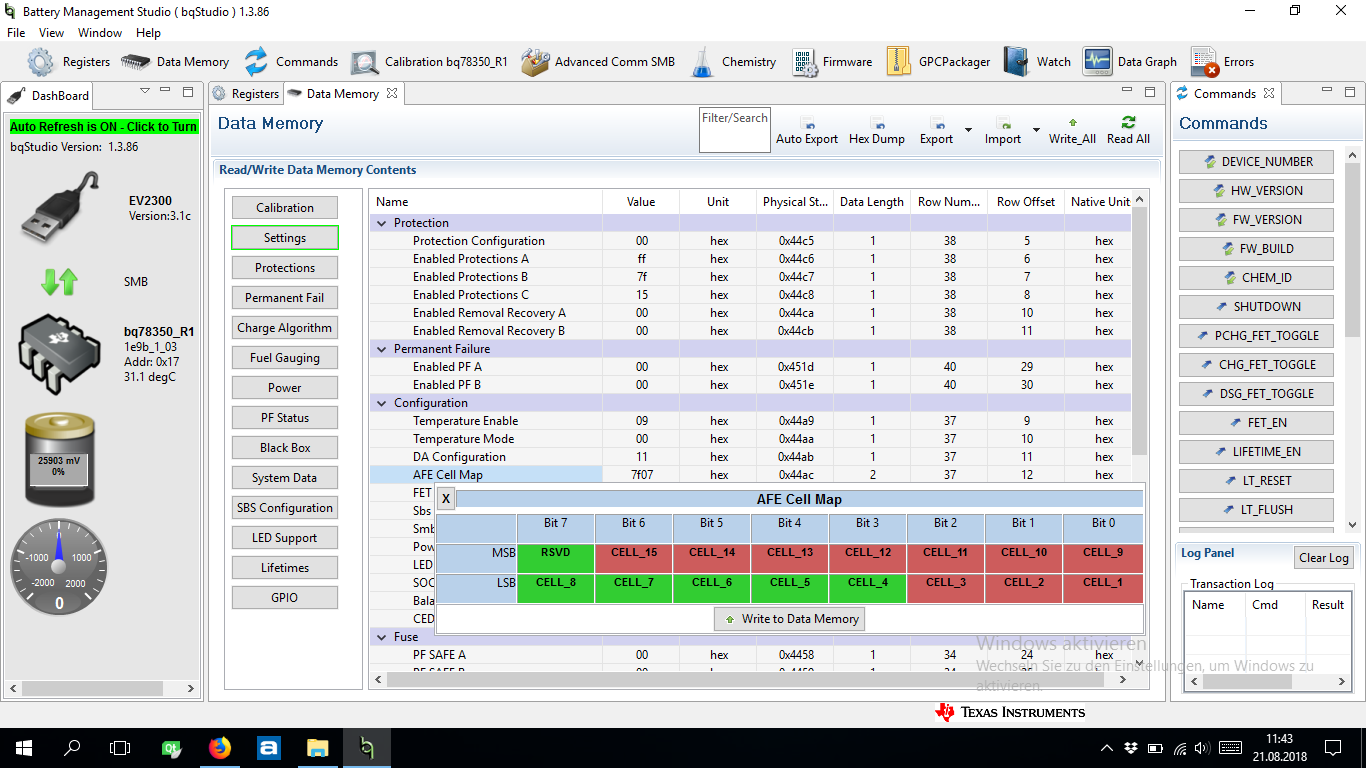
Task: Open the Protections data memory category
Action: [285, 268]
